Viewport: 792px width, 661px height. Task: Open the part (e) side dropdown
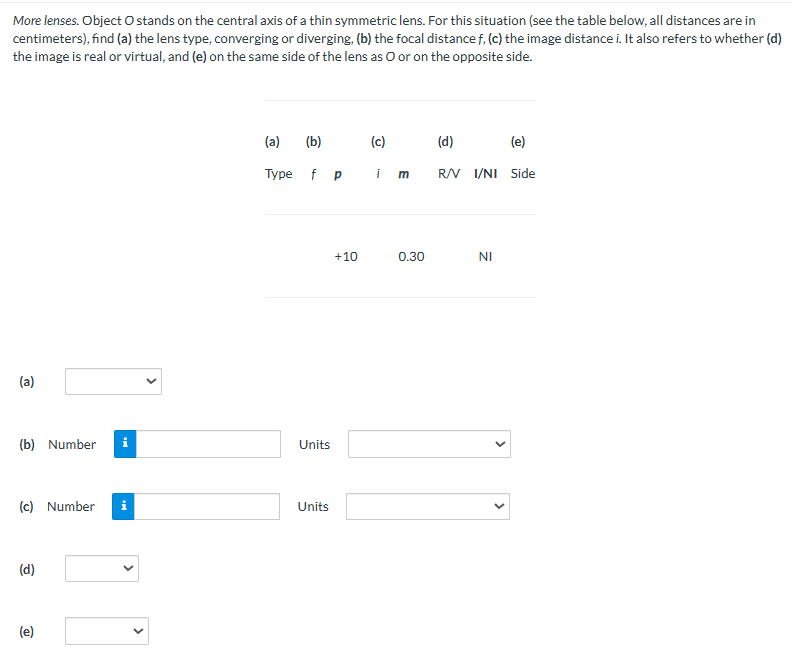(107, 631)
